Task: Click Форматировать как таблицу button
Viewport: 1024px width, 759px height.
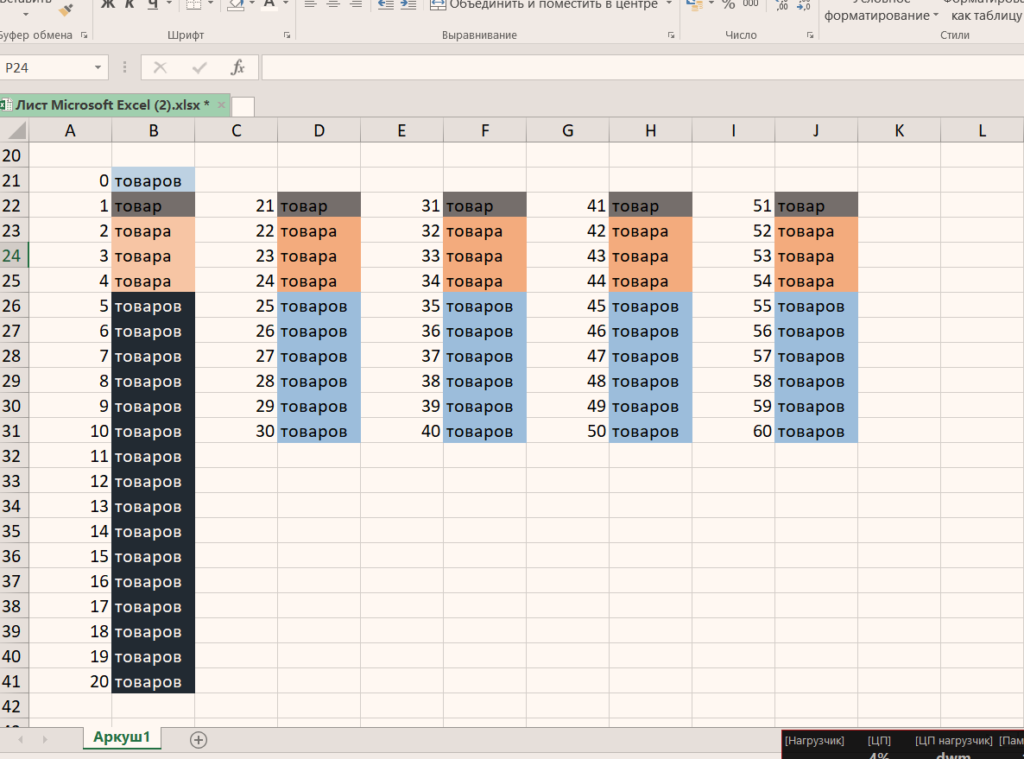Action: click(x=985, y=9)
